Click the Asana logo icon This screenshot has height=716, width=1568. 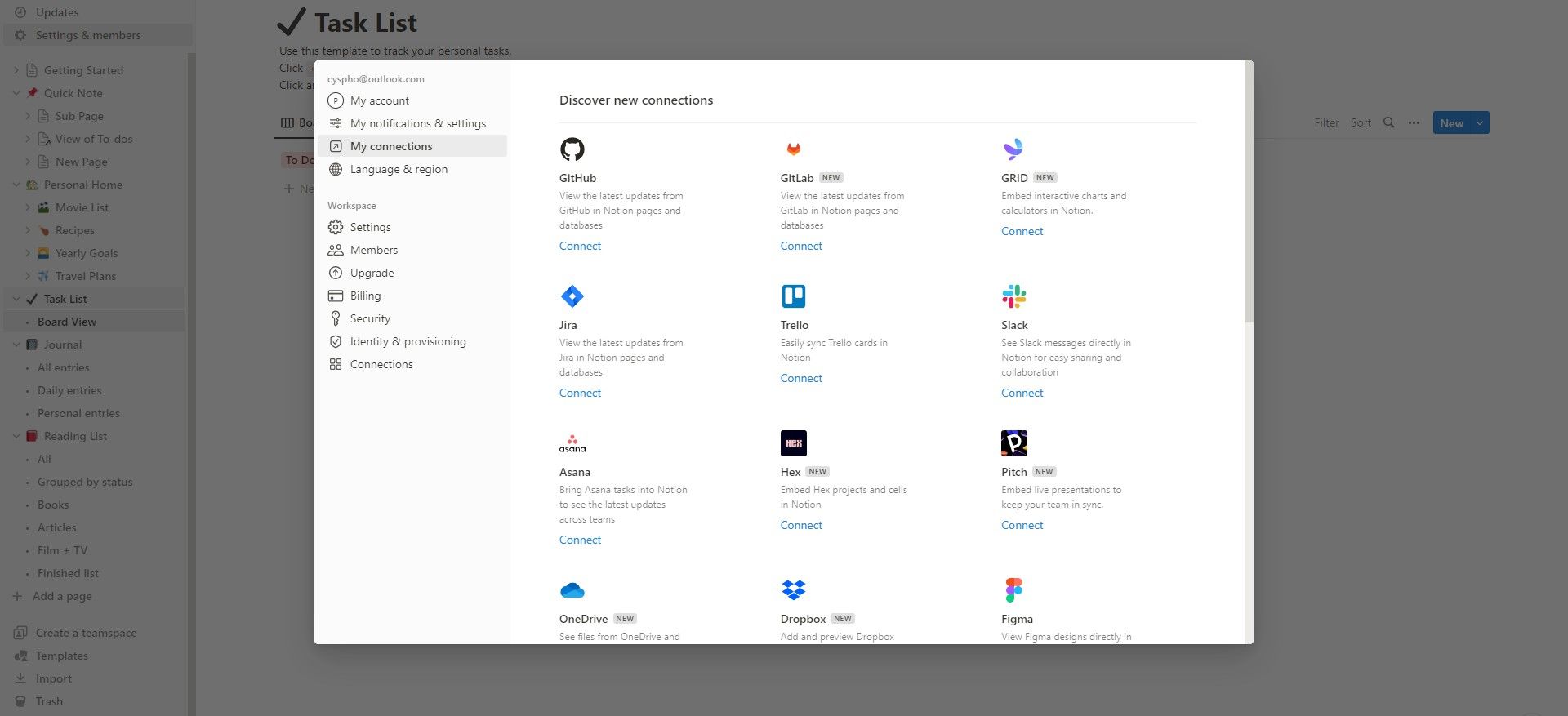click(572, 443)
